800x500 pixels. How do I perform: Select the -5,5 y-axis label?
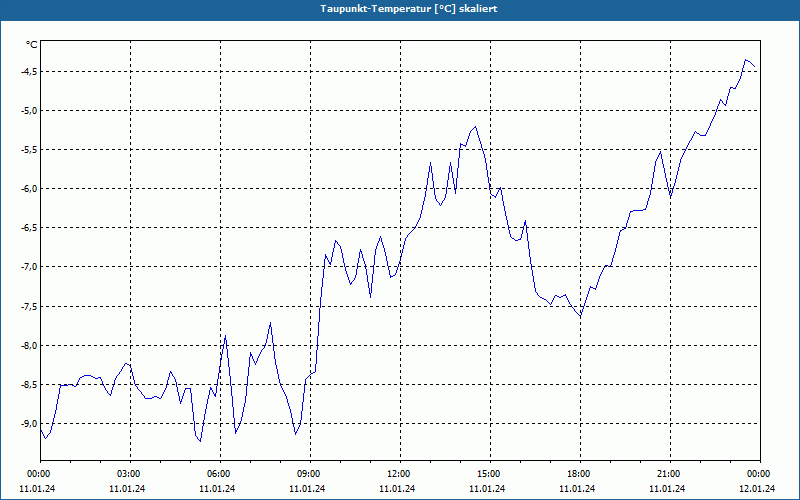click(29, 149)
